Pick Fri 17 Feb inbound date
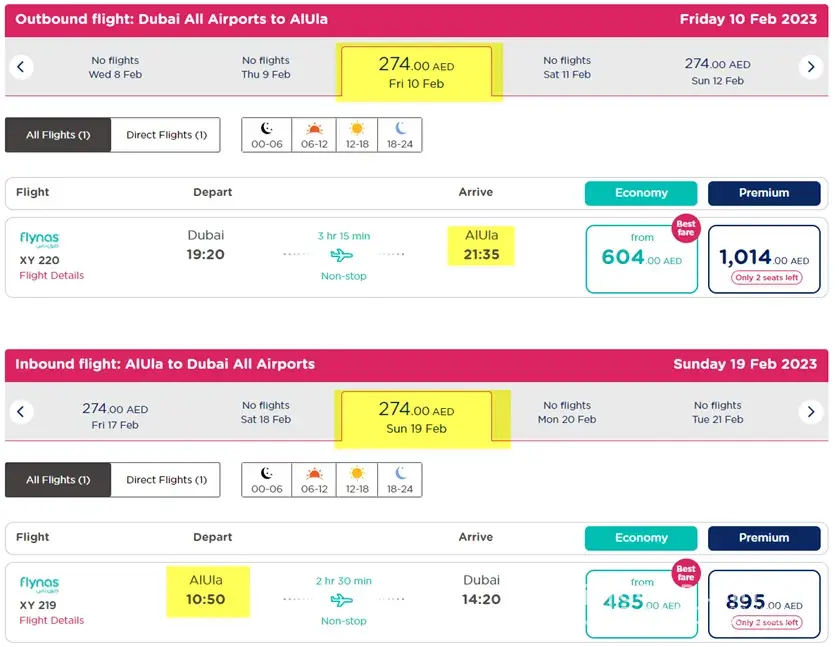Screen dimensions: 839x647 pyautogui.click(x=115, y=416)
